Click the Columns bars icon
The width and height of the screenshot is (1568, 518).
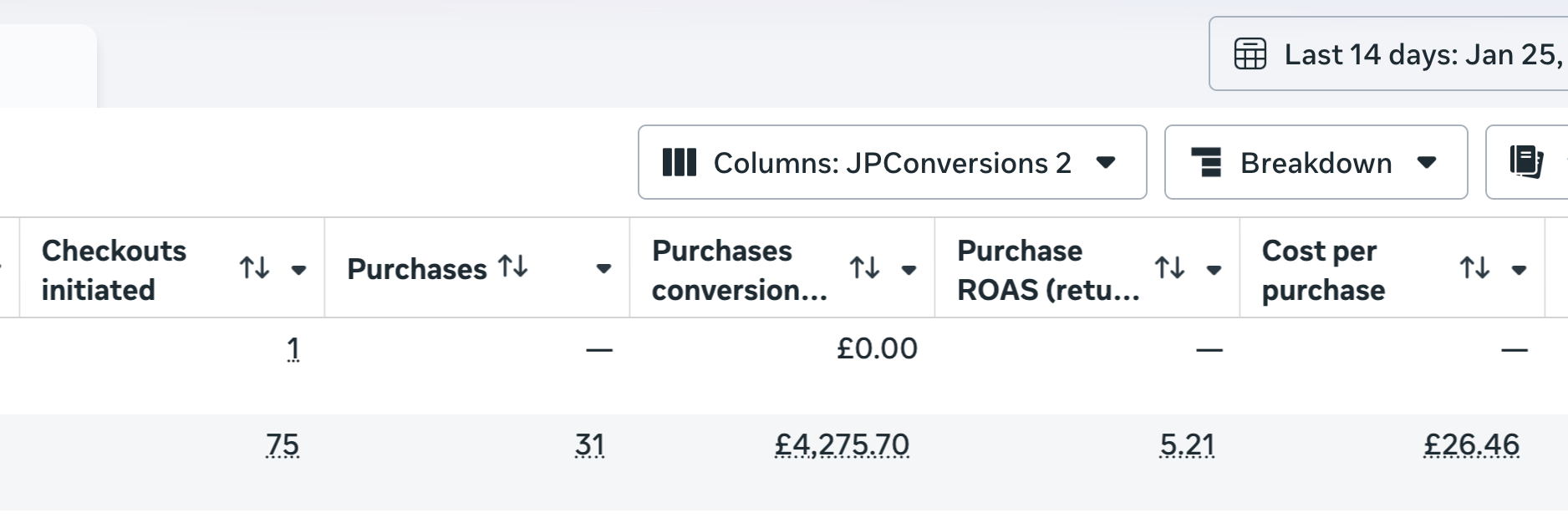coord(679,162)
